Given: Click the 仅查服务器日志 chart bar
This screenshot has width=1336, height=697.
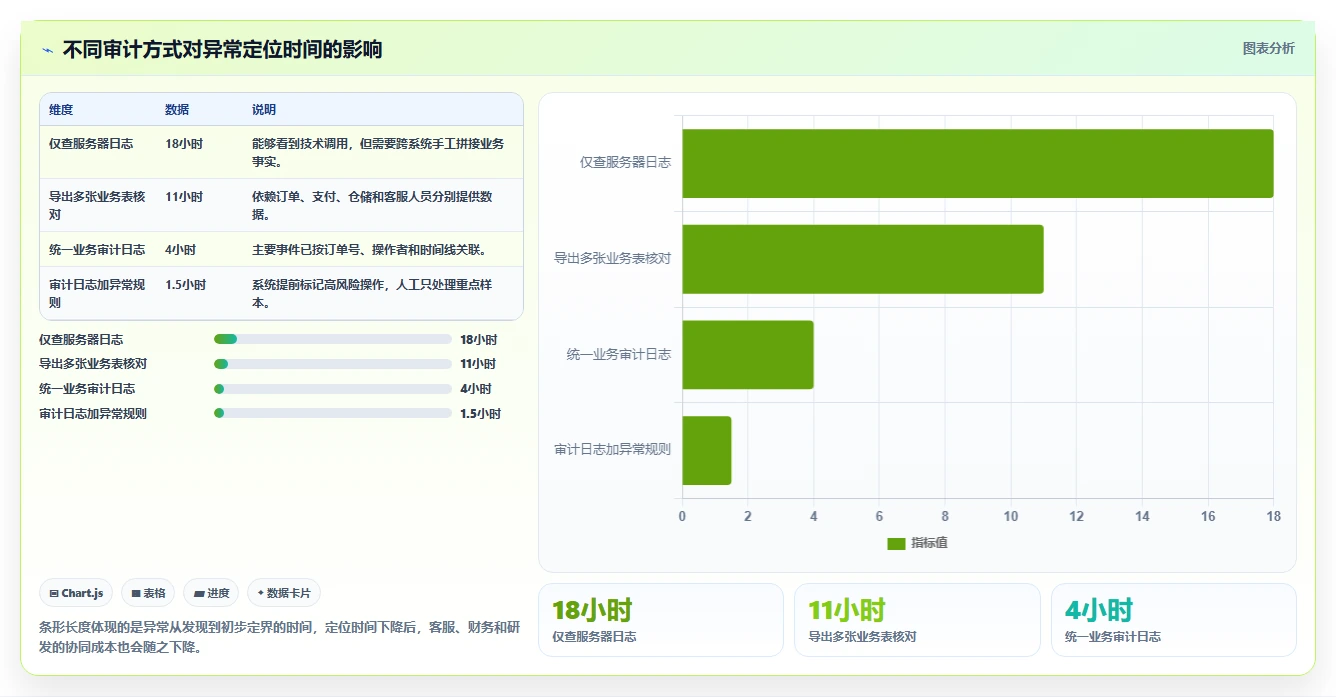Looking at the screenshot, I should (x=978, y=163).
